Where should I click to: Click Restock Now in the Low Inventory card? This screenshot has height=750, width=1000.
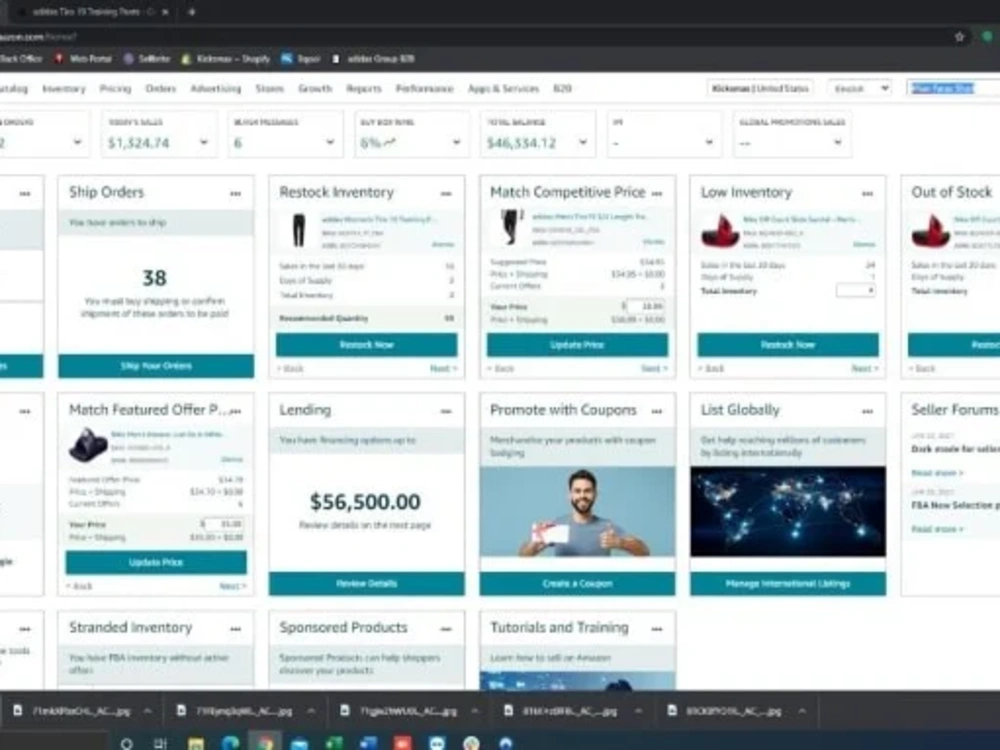point(788,345)
